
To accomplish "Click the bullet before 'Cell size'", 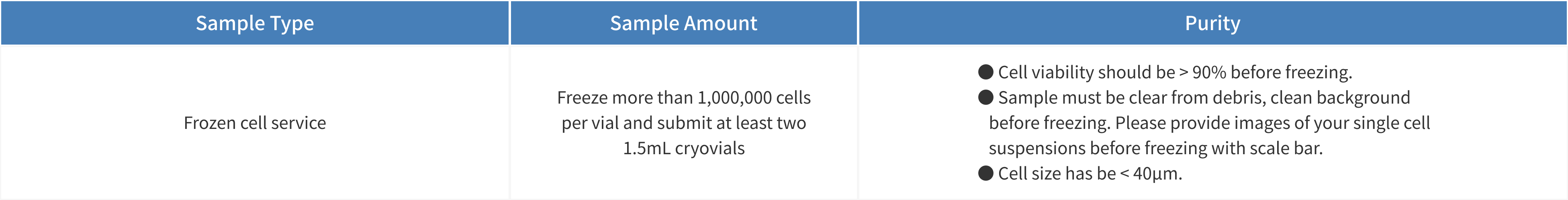I will point(985,173).
